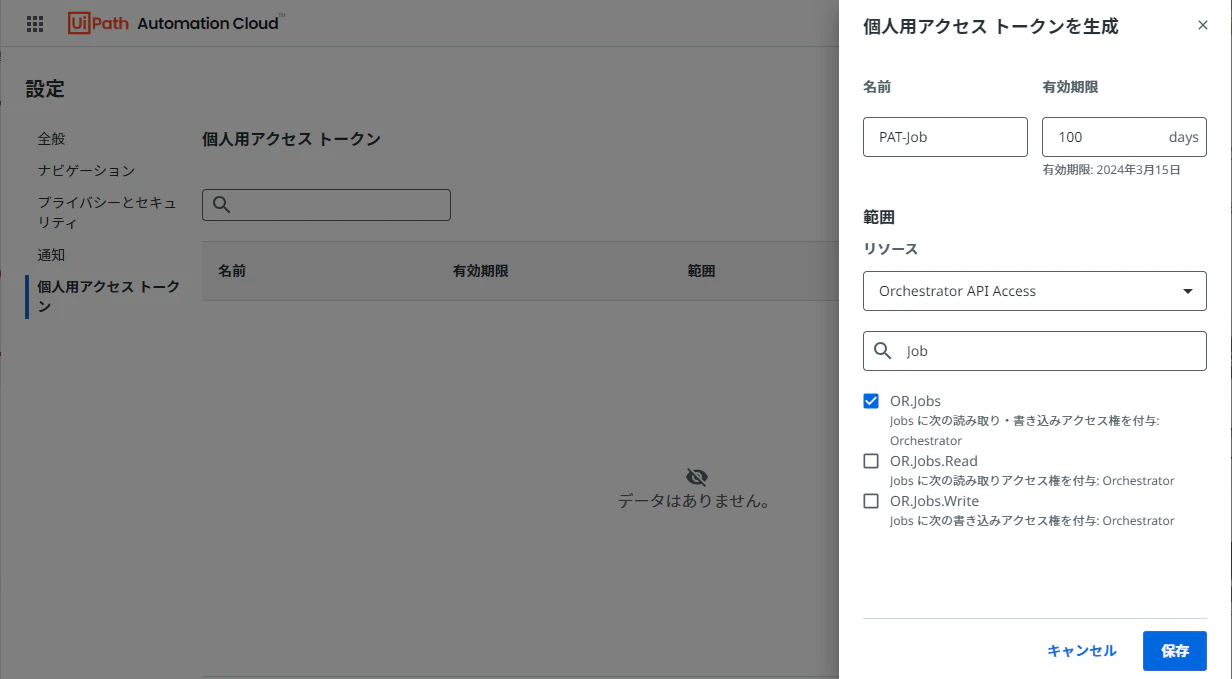Check the OR.Jobs.Write checkbox
The image size is (1232, 679).
(871, 501)
